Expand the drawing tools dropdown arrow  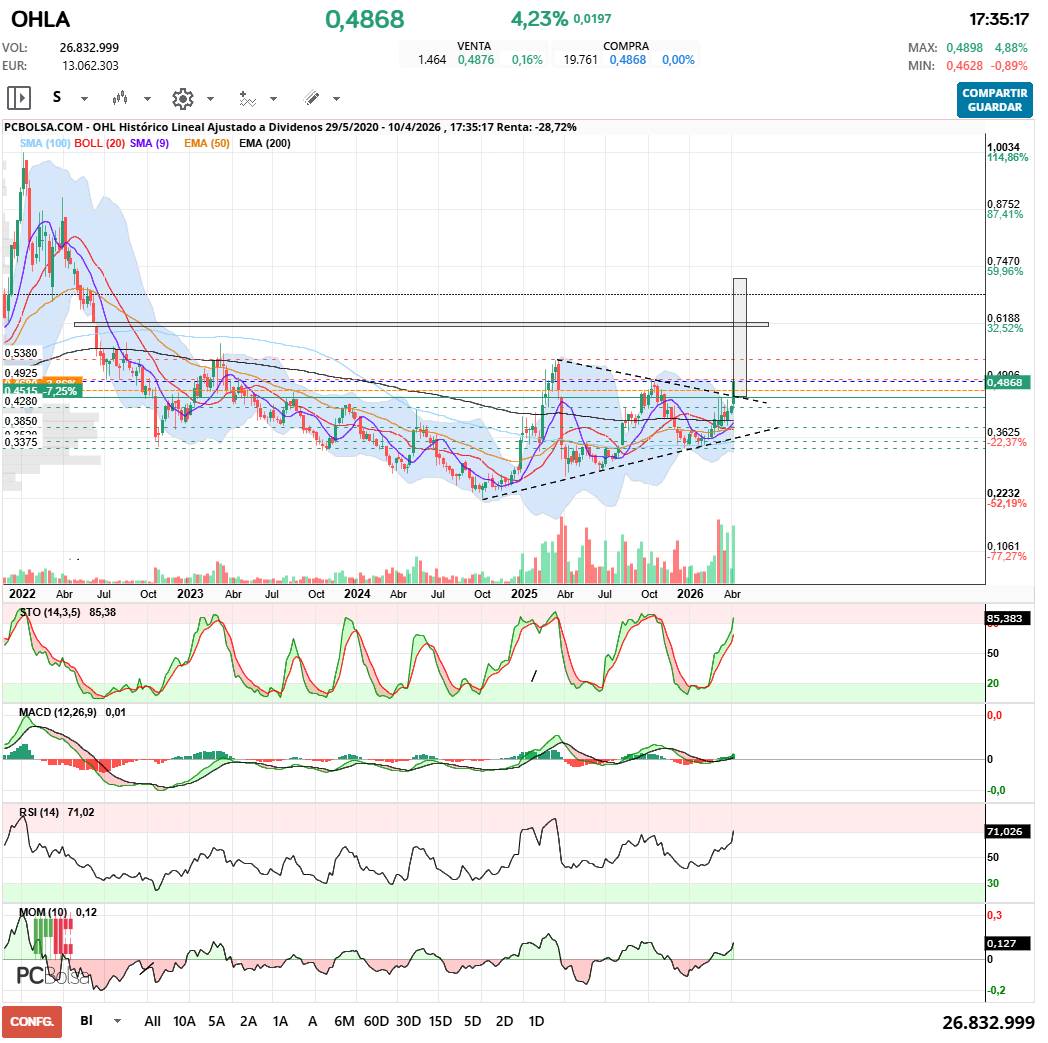[x=336, y=99]
